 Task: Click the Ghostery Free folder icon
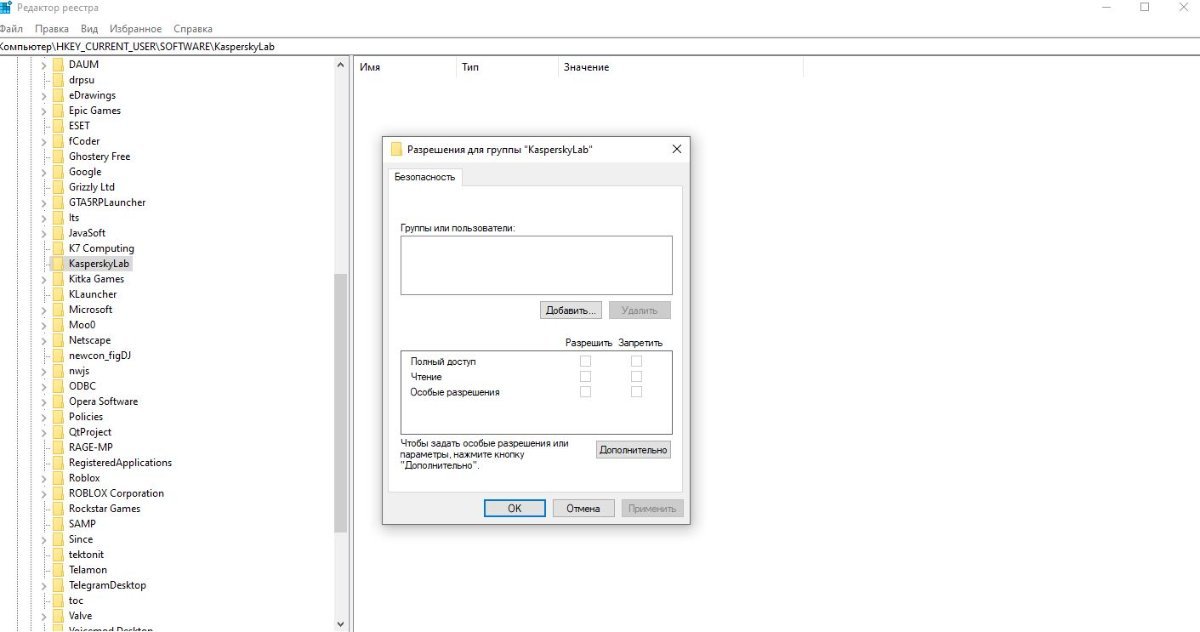pos(57,156)
